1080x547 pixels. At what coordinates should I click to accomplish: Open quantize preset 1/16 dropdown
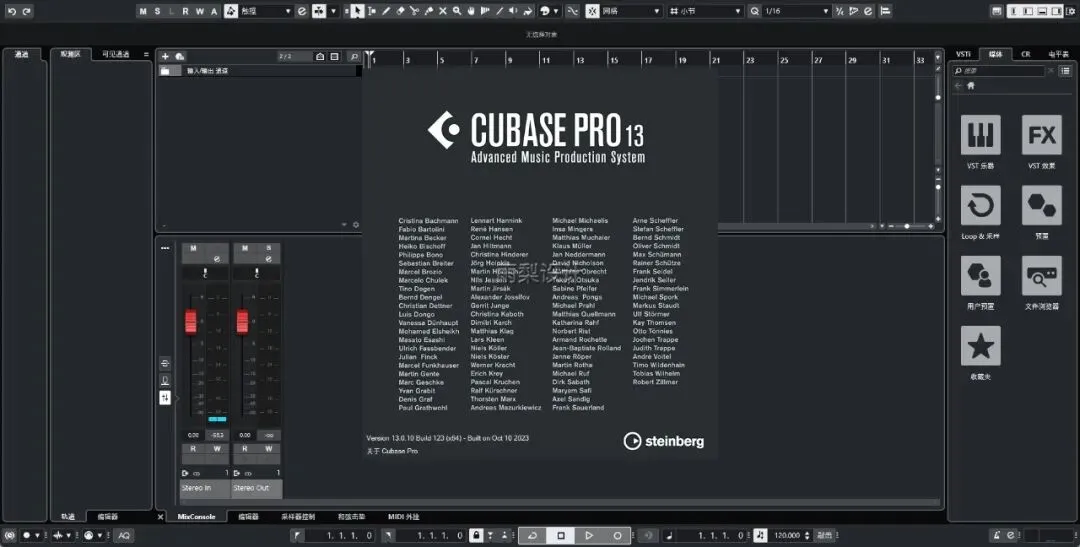796,11
